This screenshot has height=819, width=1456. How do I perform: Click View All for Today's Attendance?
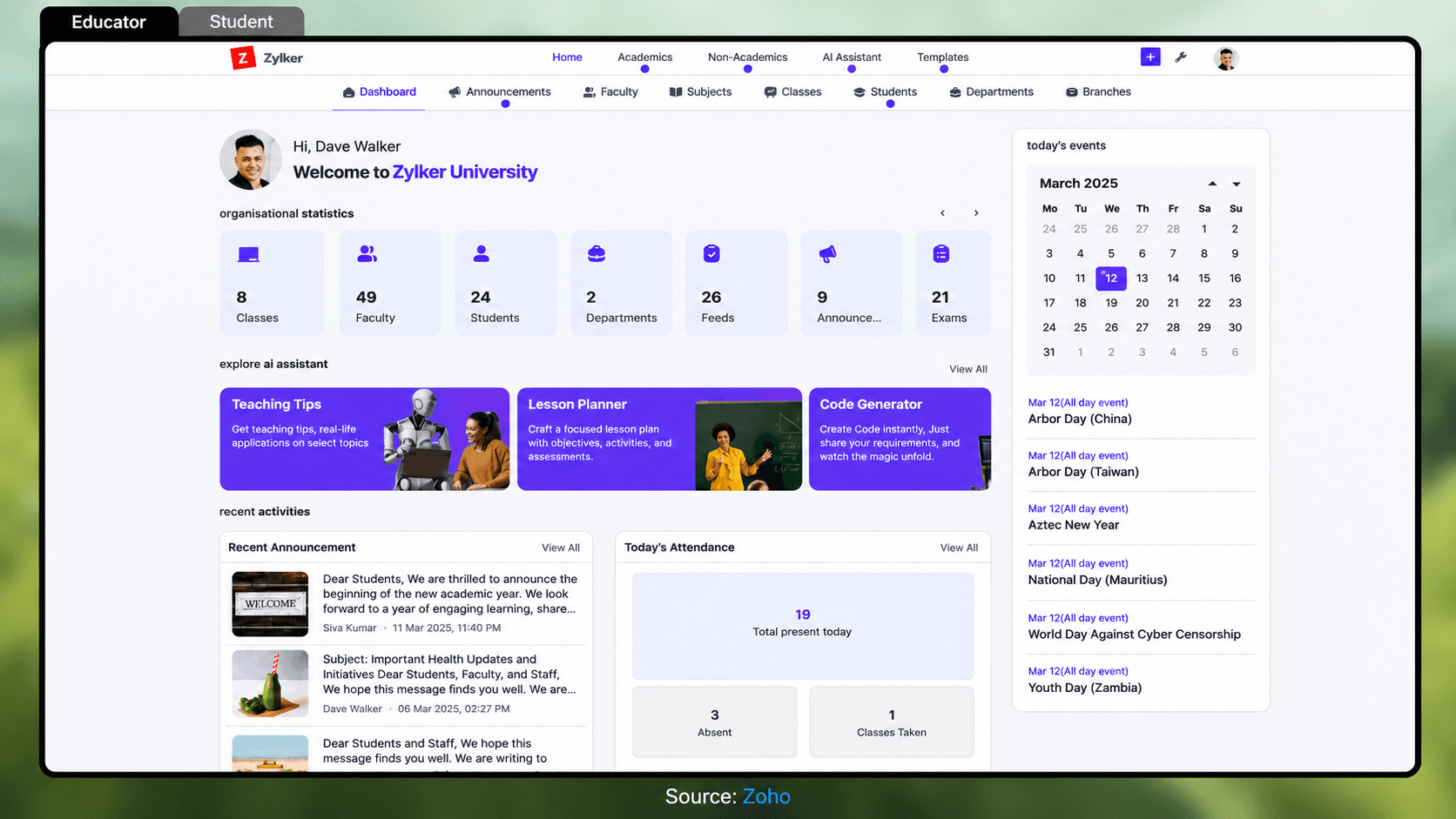coord(959,548)
